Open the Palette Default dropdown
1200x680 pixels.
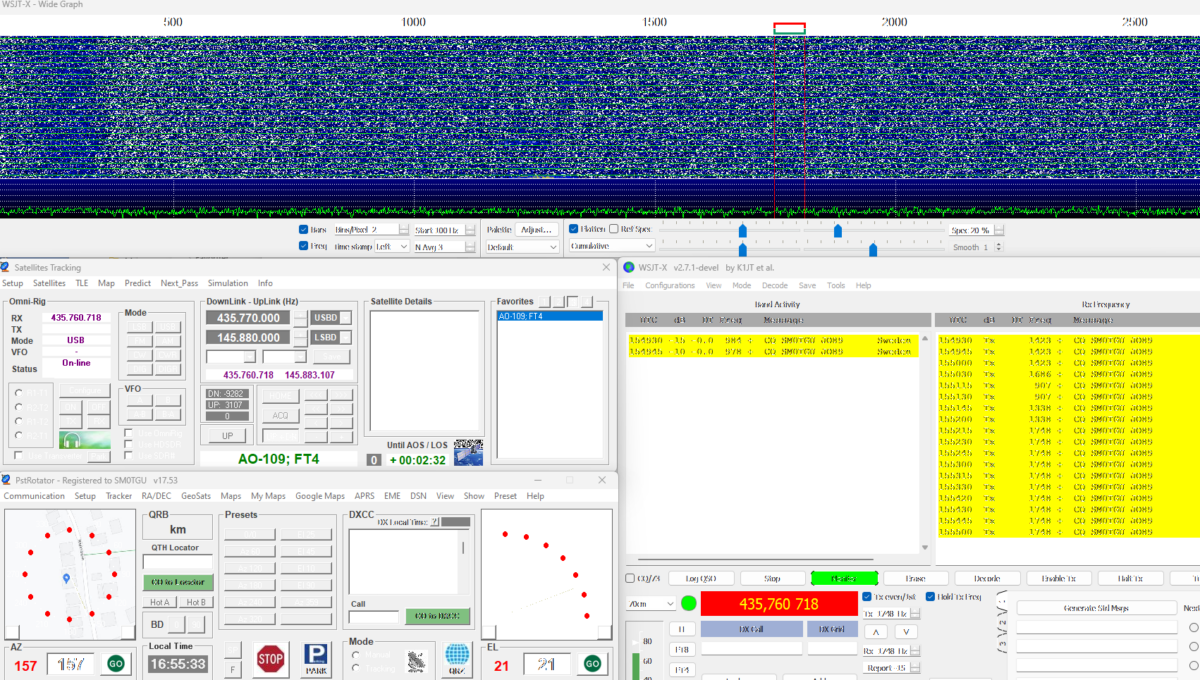coord(523,247)
